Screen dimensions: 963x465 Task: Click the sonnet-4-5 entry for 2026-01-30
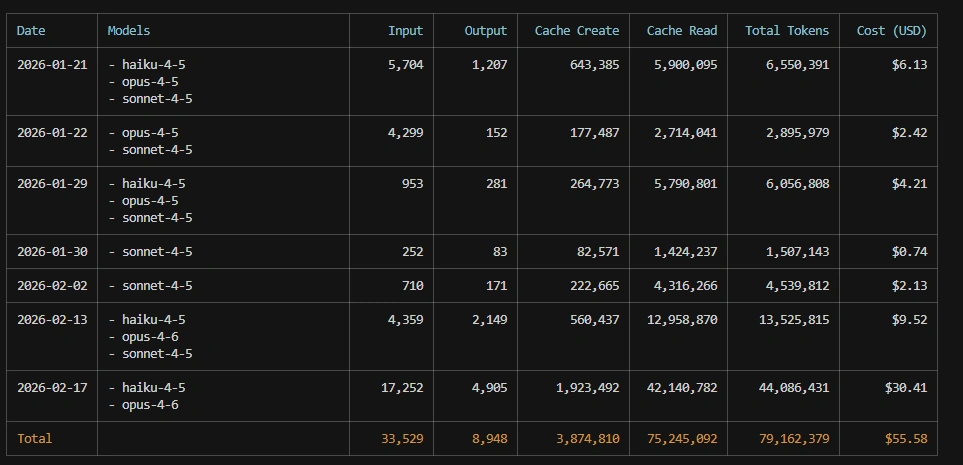point(157,252)
